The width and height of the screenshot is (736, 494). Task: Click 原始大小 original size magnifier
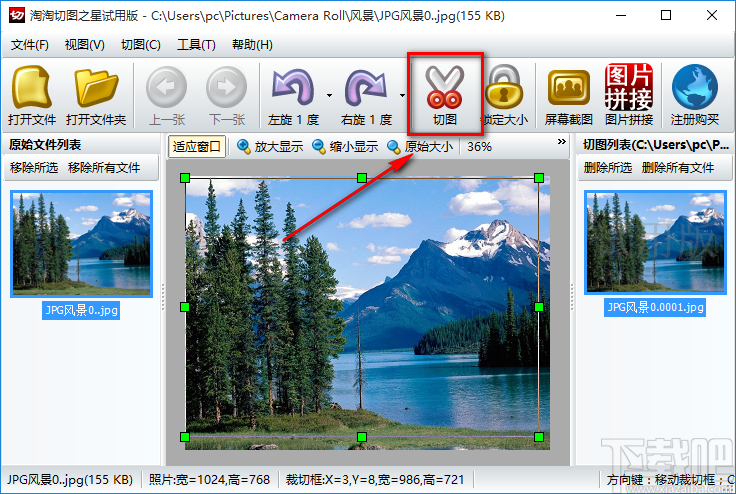click(420, 147)
